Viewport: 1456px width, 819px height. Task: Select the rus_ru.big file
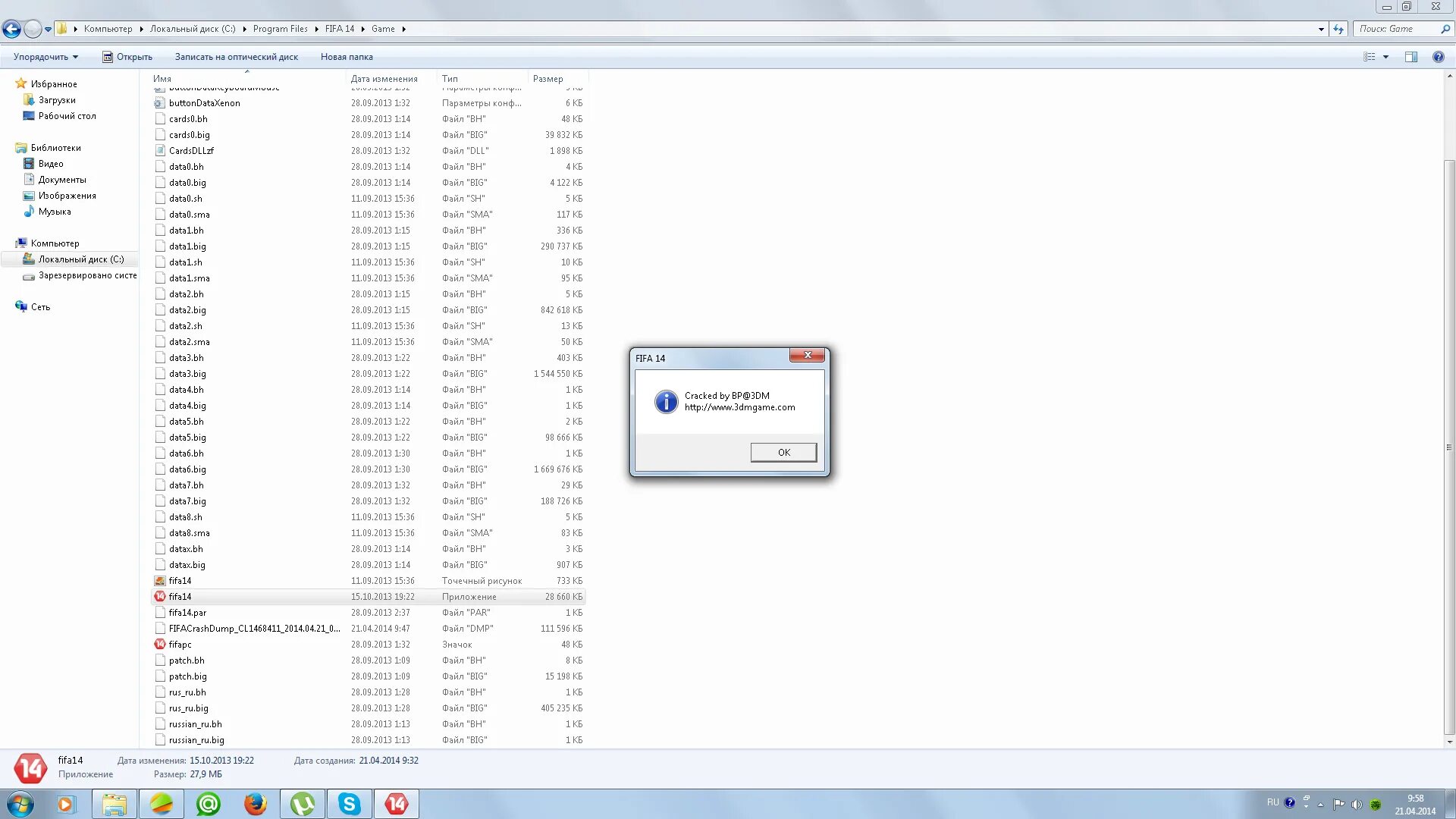188,708
